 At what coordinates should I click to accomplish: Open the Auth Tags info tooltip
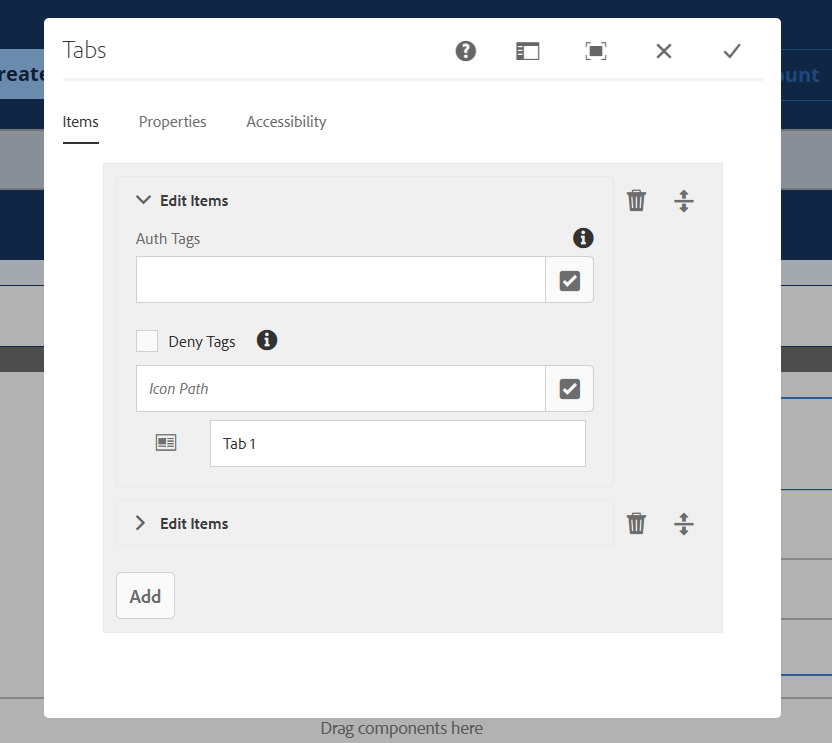point(583,238)
